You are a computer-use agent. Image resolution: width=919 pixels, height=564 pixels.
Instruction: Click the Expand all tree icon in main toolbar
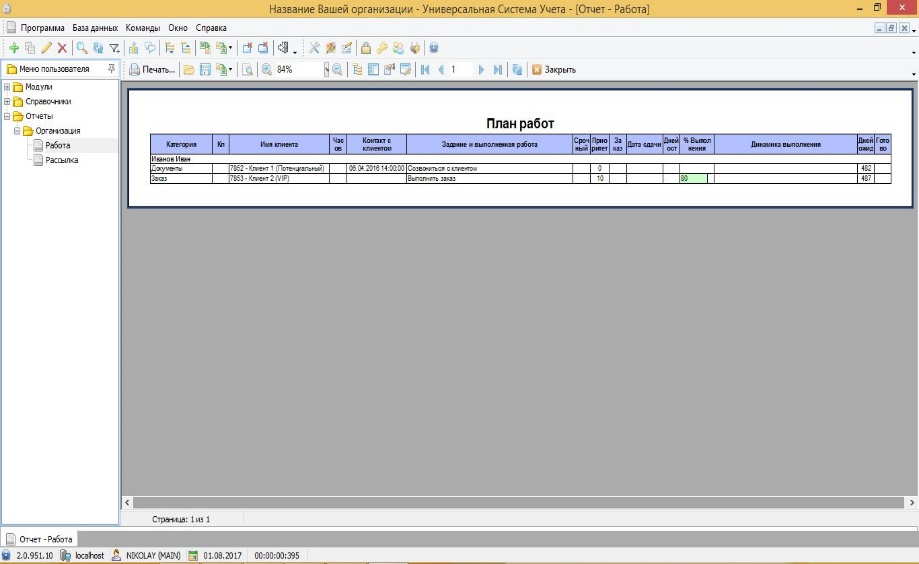coord(169,48)
